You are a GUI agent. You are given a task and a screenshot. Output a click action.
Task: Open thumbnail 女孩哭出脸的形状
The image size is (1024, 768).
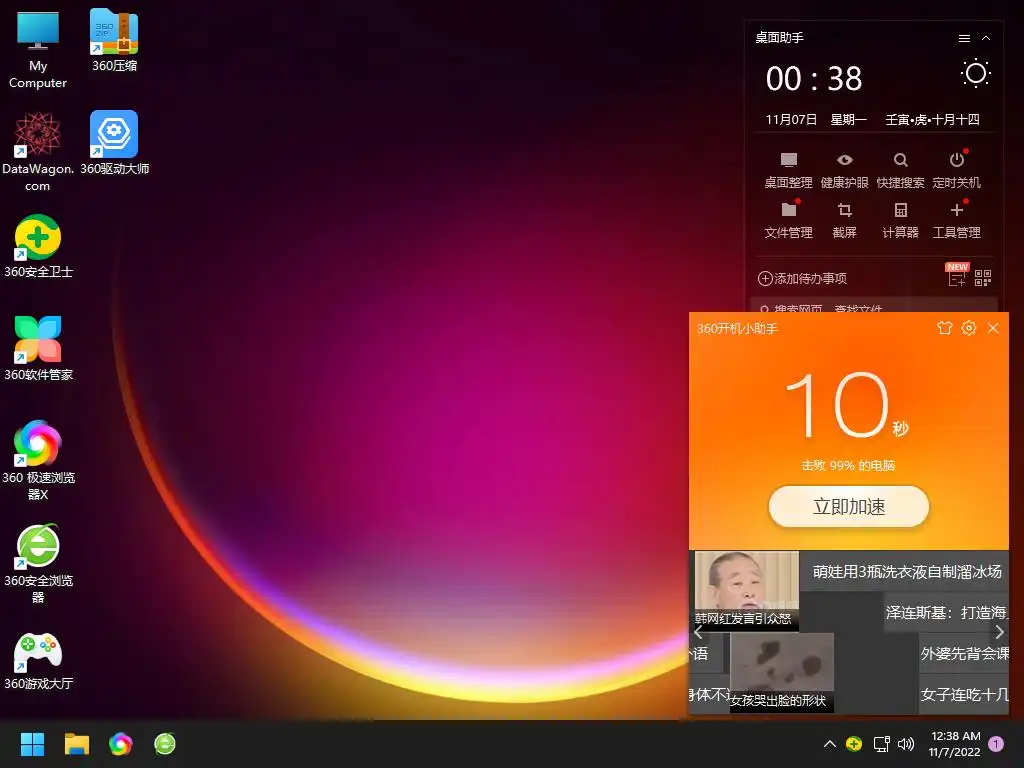(x=781, y=672)
